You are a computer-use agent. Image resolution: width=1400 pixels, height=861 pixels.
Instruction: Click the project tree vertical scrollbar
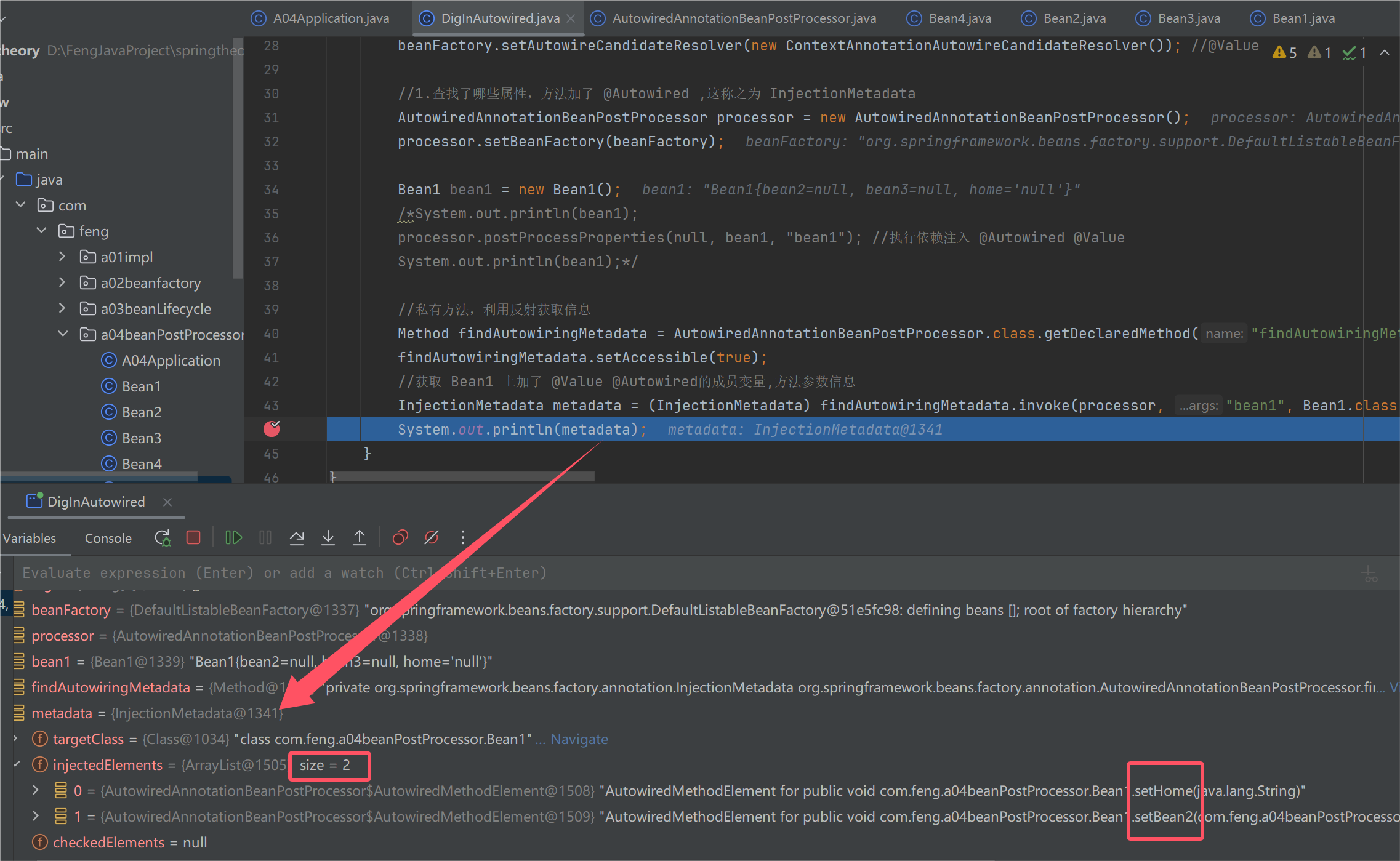(x=238, y=157)
